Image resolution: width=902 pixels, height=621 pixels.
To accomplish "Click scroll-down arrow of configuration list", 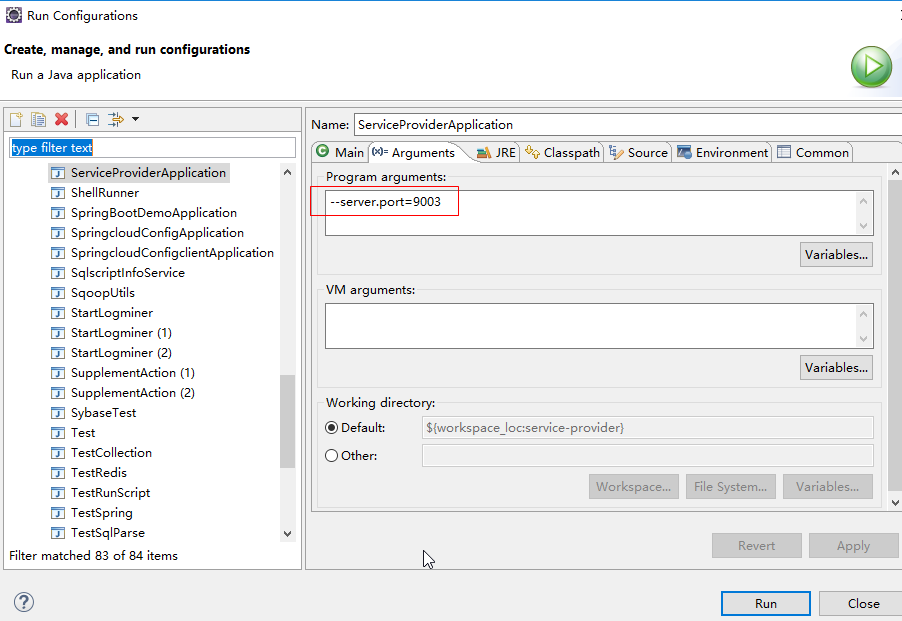I will coord(288,534).
